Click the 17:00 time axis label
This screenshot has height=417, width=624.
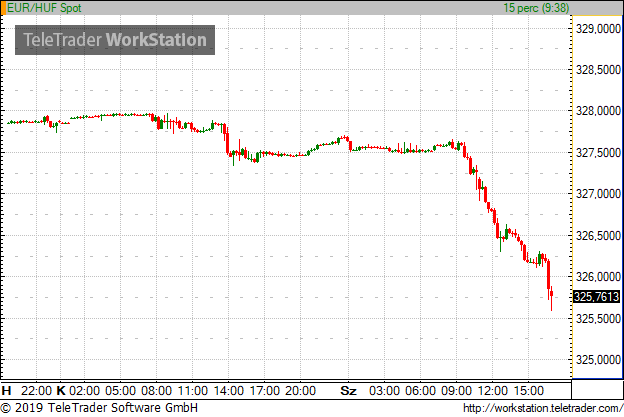265,391
